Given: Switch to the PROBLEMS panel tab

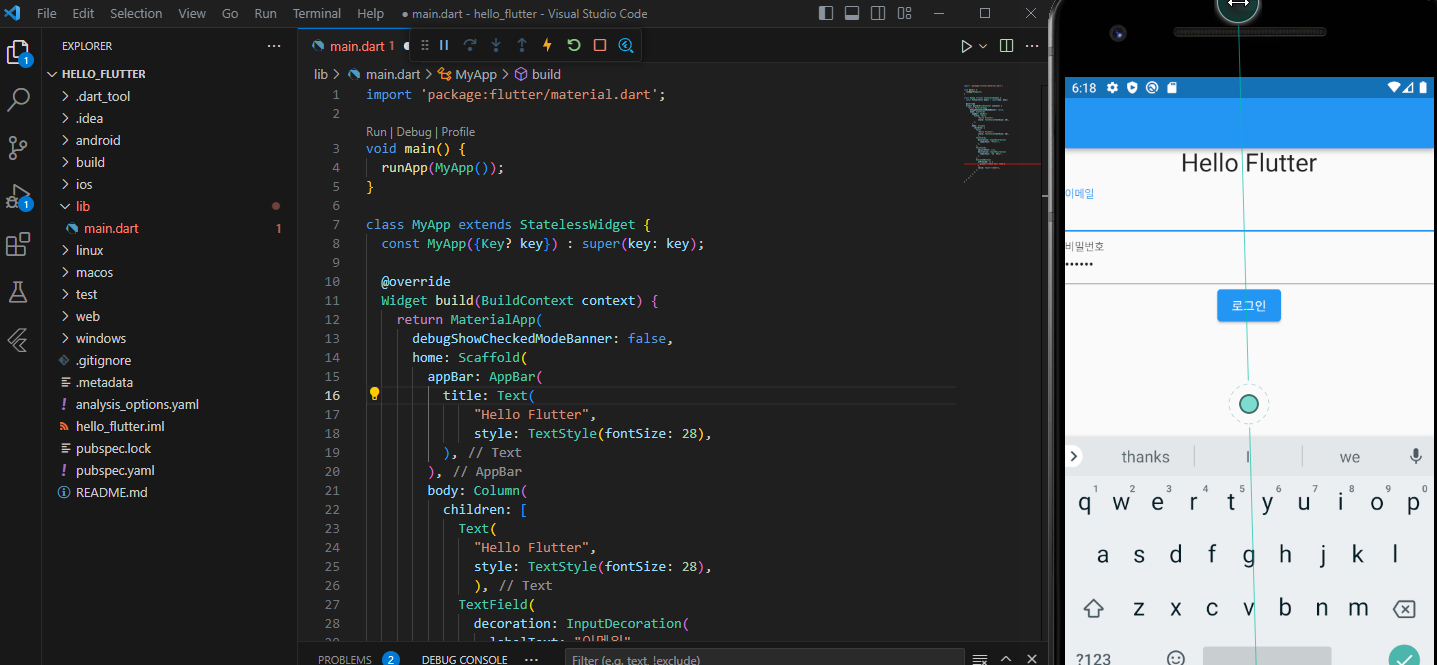Looking at the screenshot, I should coord(345,659).
